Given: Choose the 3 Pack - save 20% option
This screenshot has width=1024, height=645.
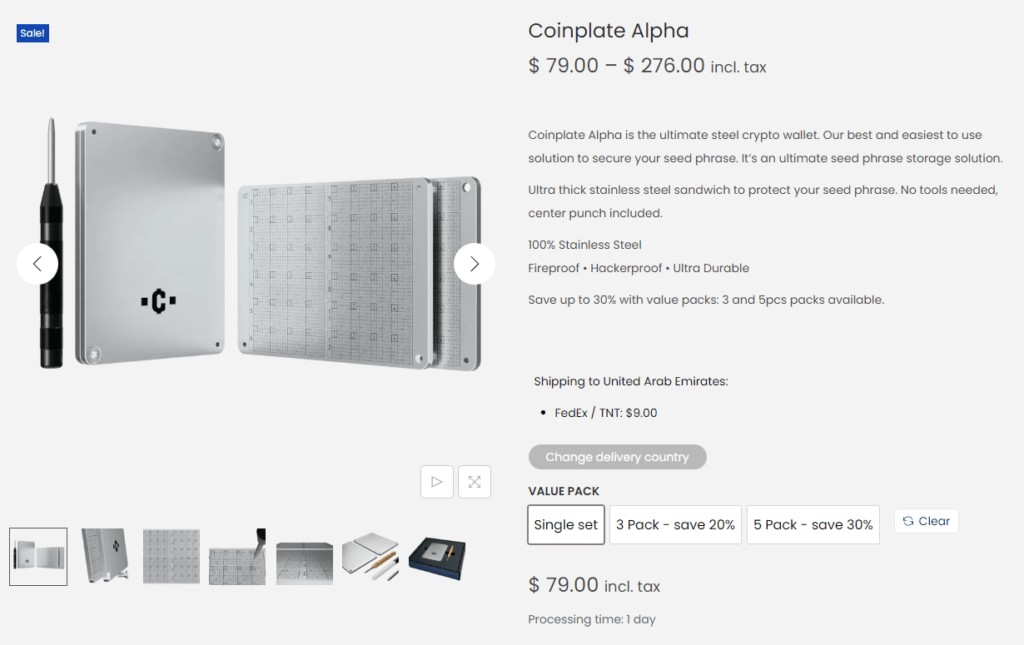Looking at the screenshot, I should [675, 524].
